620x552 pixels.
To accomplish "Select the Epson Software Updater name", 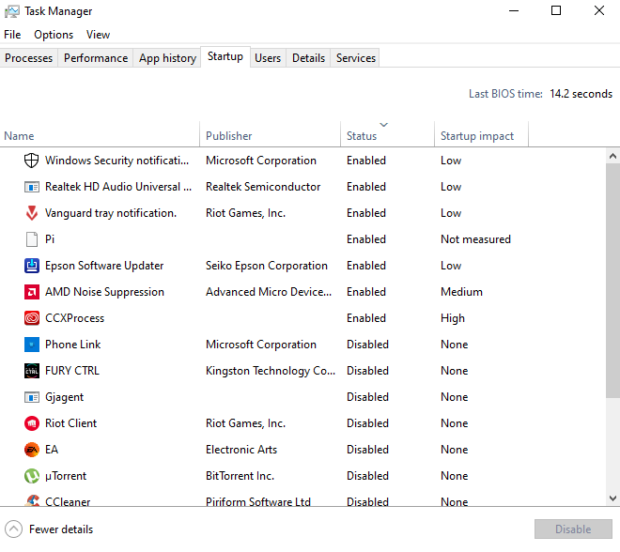I will pyautogui.click(x=104, y=266).
